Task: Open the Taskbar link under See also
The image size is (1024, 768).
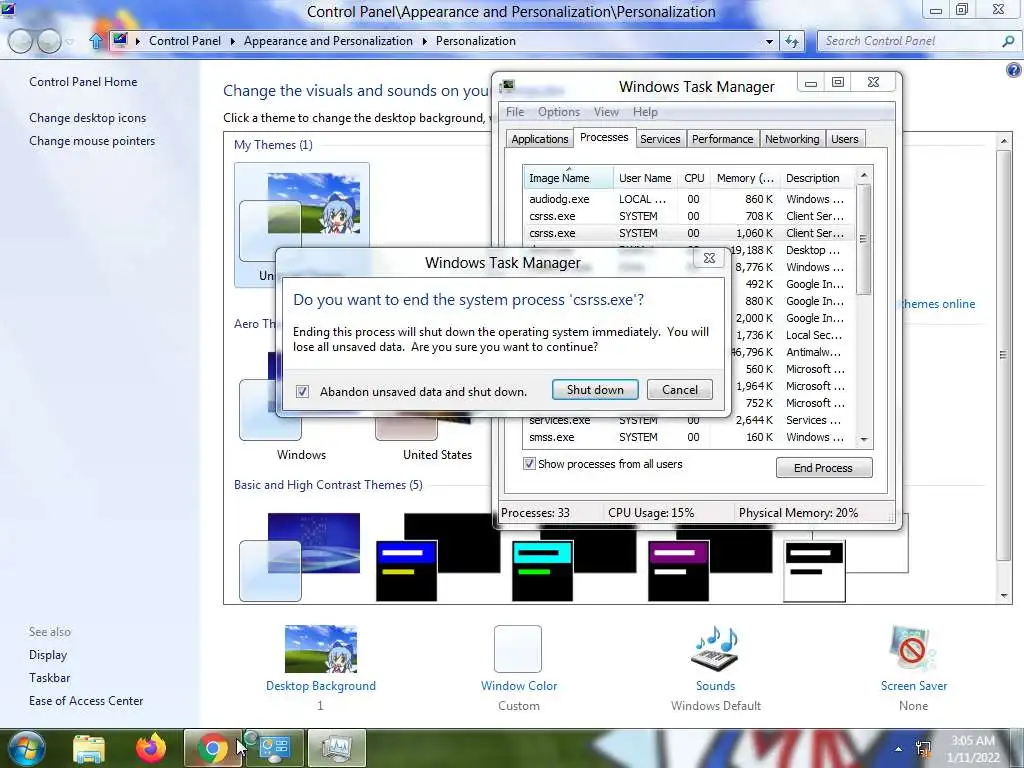Action: click(x=49, y=678)
